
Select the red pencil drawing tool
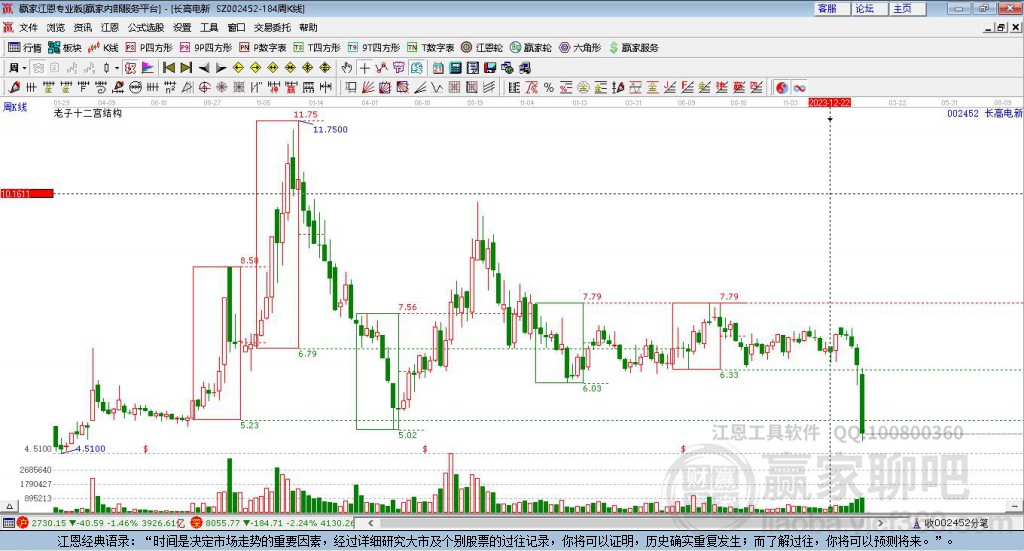[14, 87]
